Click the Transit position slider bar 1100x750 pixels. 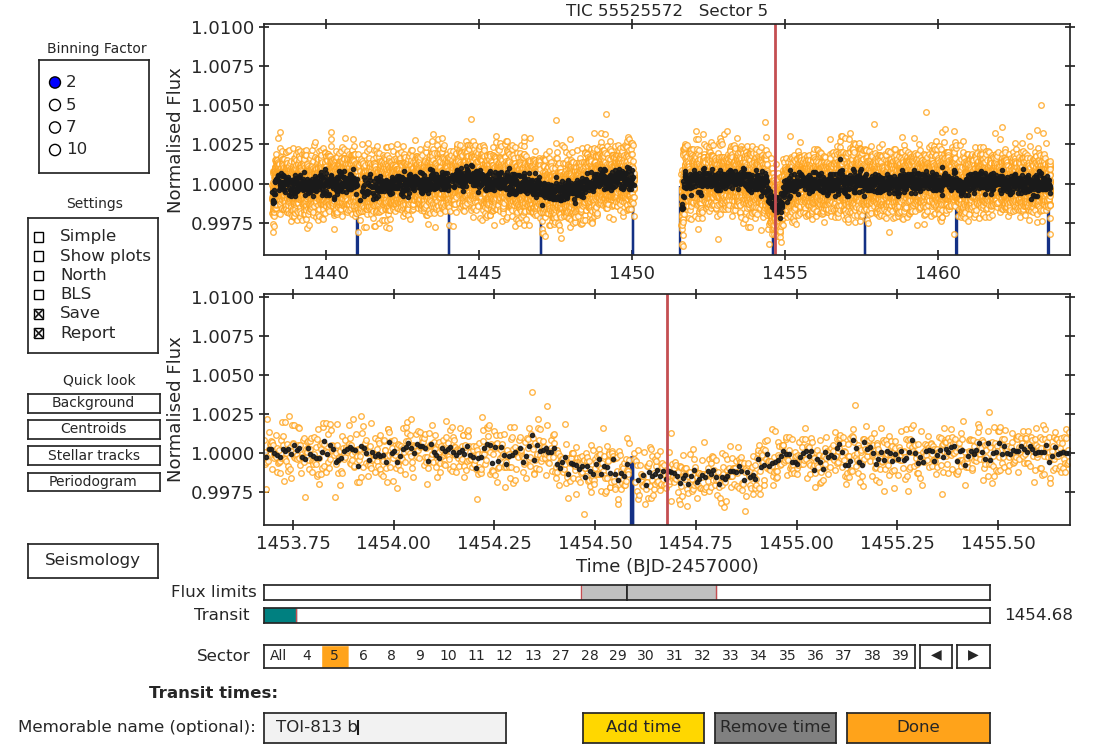[627, 616]
